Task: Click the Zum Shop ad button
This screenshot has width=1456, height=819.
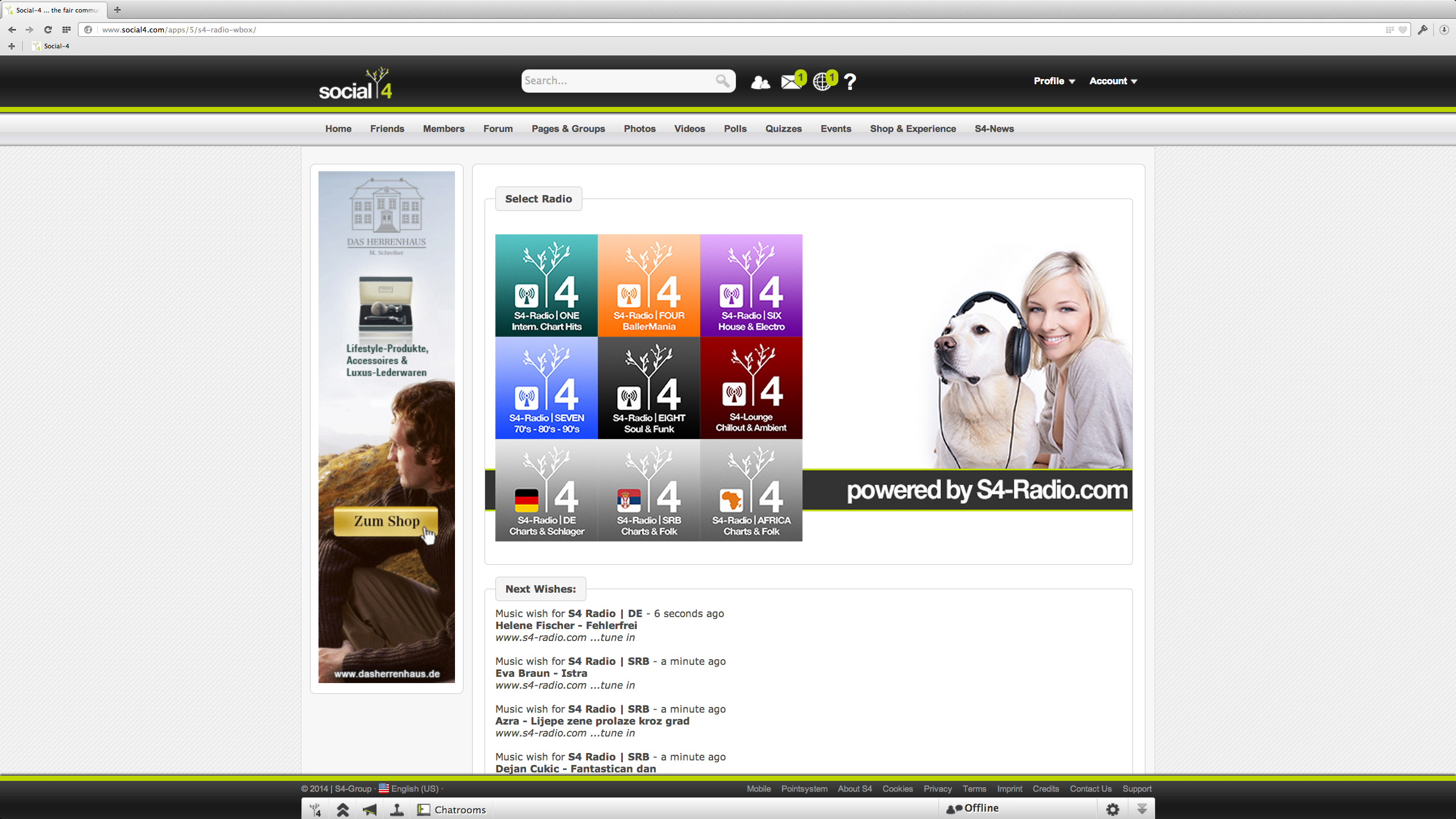Action: pyautogui.click(x=386, y=522)
